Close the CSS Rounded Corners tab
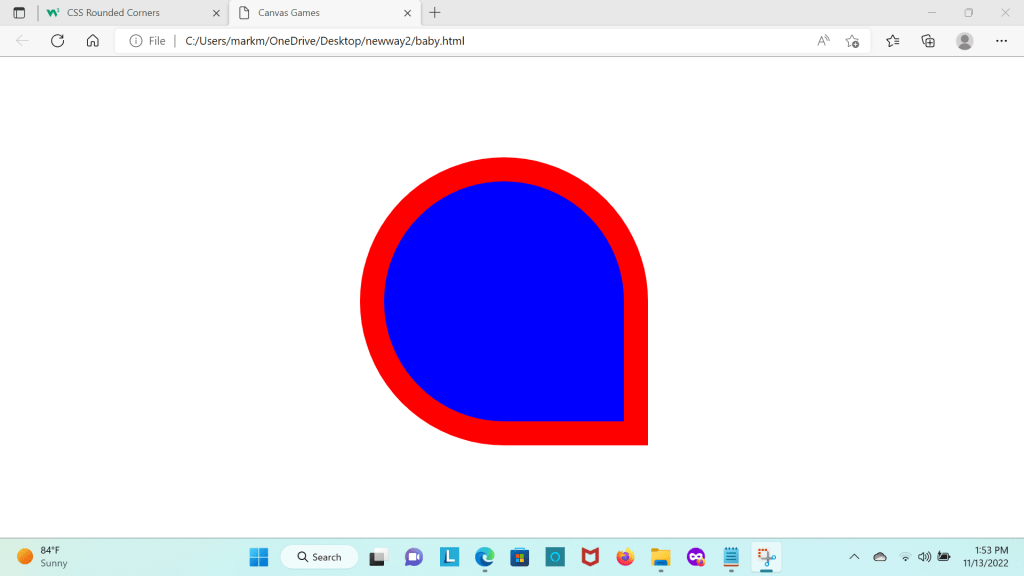This screenshot has width=1024, height=576. click(216, 13)
